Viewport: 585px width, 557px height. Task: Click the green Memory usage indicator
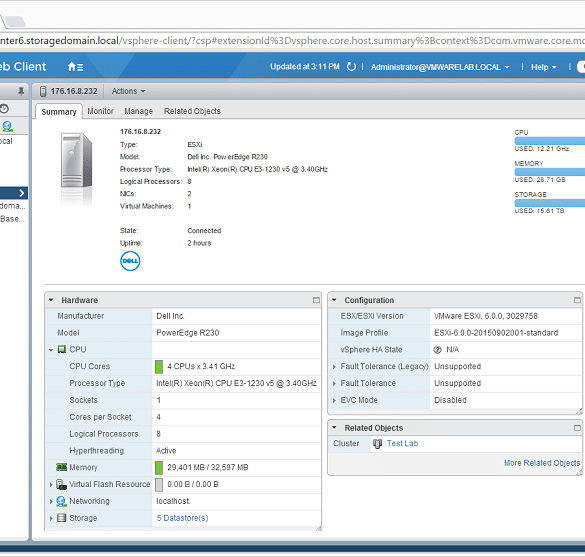pos(159,467)
